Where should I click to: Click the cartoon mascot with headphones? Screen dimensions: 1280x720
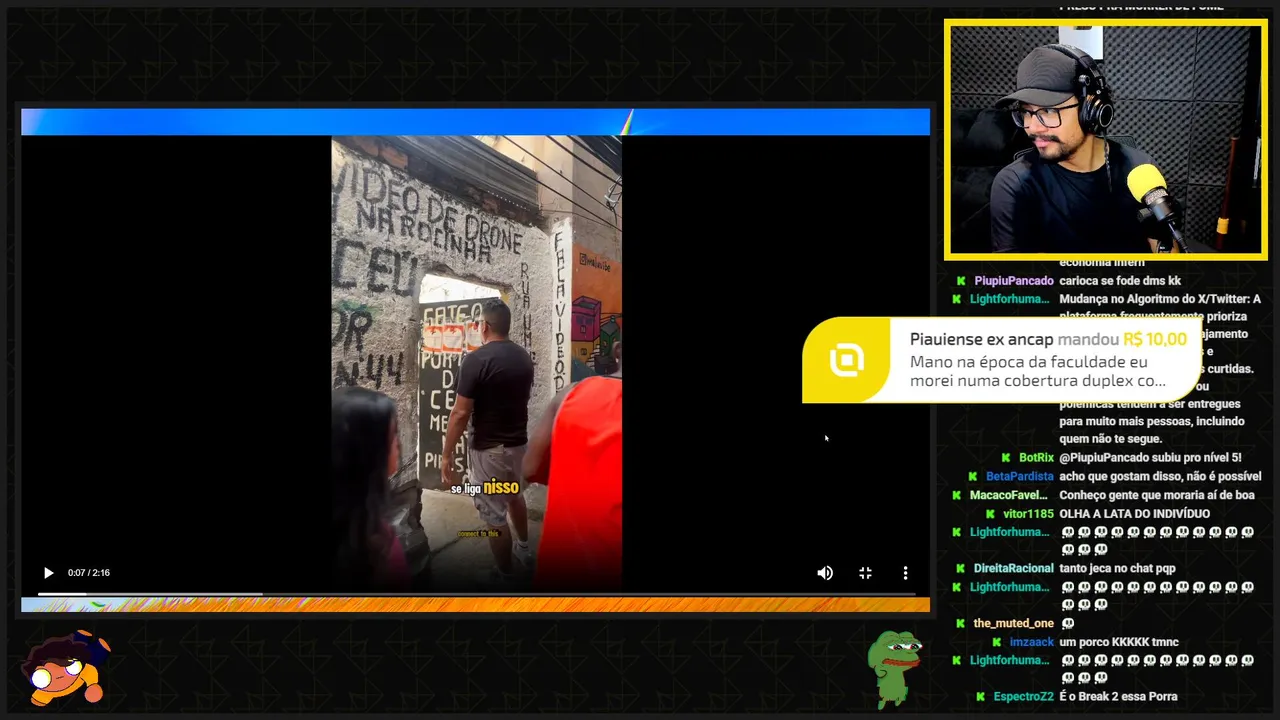(65, 667)
